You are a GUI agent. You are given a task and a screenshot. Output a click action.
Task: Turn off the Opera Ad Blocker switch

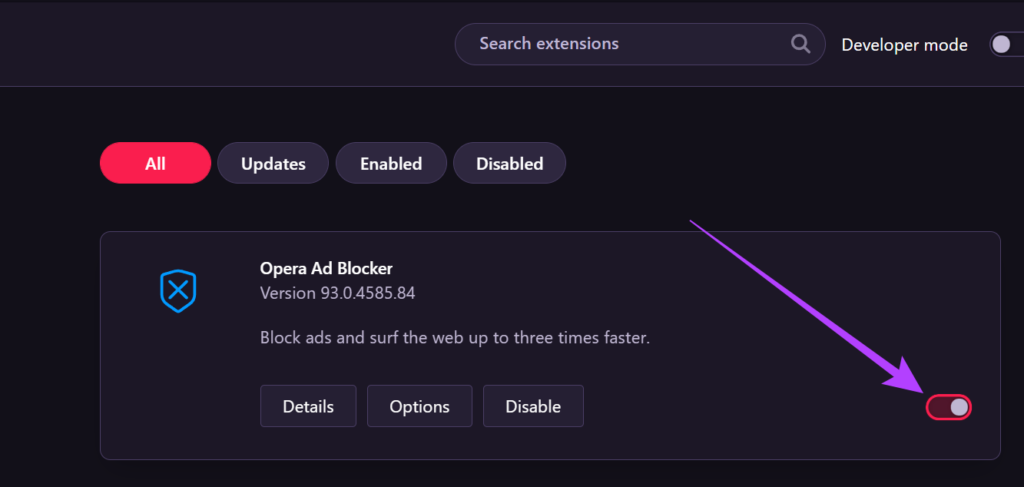pyautogui.click(x=949, y=407)
